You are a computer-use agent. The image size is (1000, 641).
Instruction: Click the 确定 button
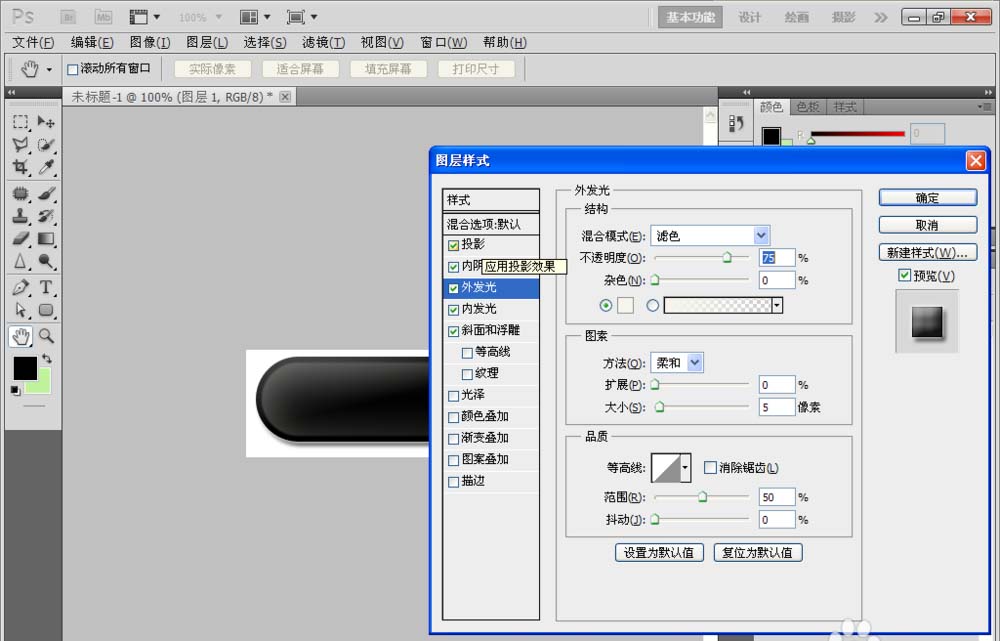tap(927, 197)
